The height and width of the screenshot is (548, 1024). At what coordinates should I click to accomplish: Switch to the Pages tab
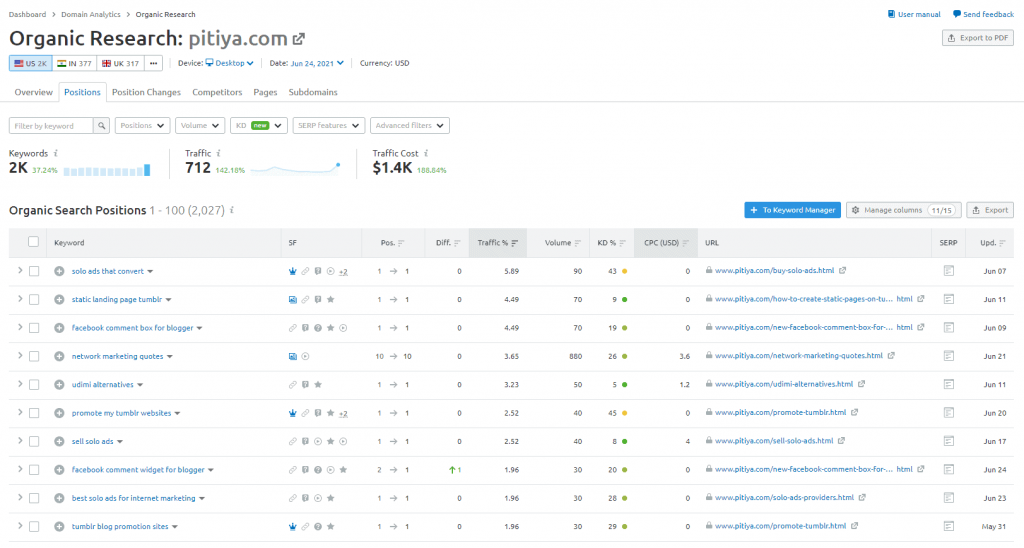[x=265, y=92]
